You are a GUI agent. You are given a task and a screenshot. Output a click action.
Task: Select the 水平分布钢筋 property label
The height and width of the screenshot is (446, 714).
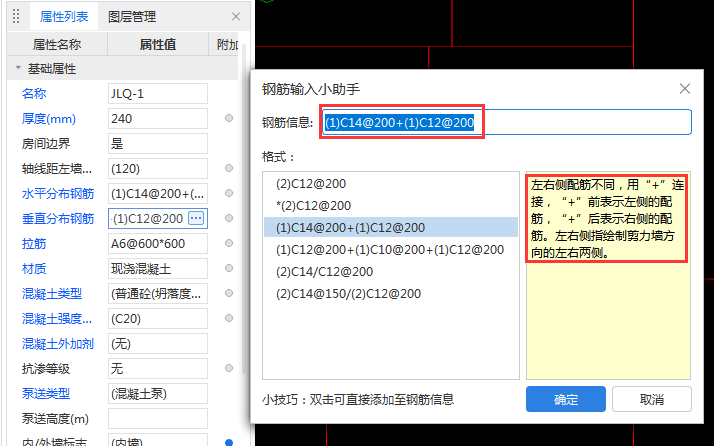click(58, 194)
